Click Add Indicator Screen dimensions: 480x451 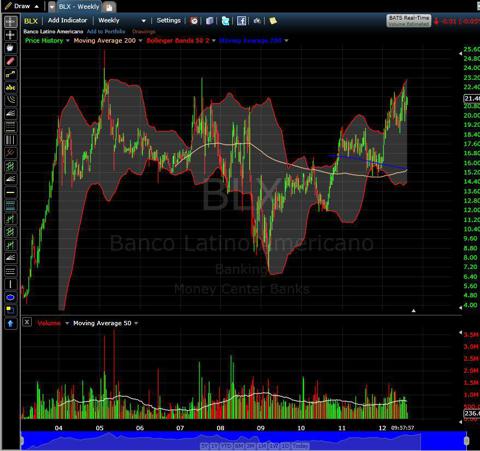click(x=67, y=20)
